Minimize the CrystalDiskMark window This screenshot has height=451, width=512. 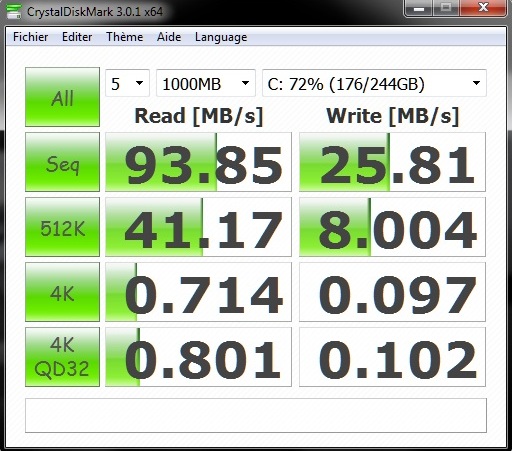click(419, 8)
